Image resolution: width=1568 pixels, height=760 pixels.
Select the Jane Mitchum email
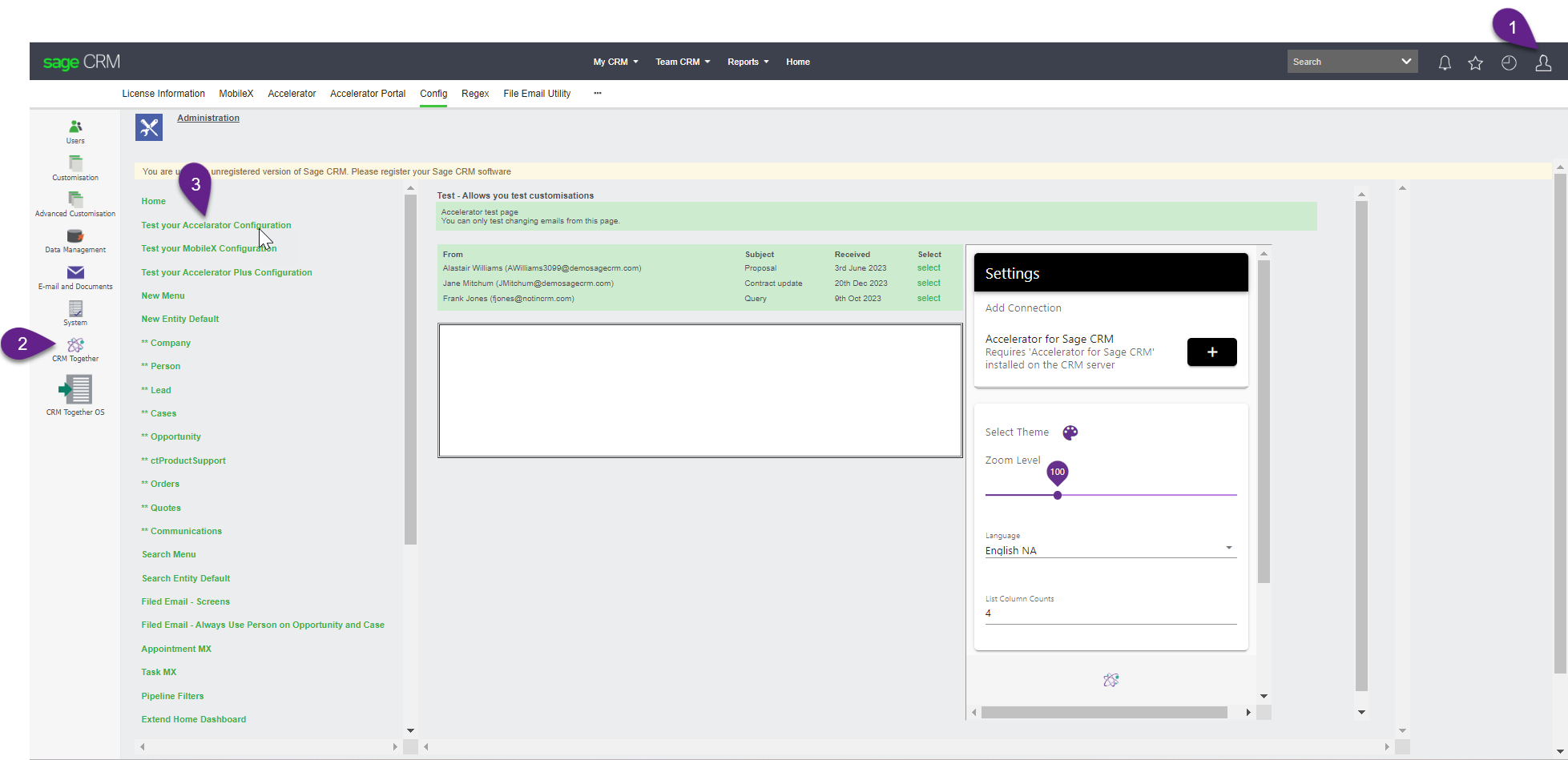(x=929, y=283)
